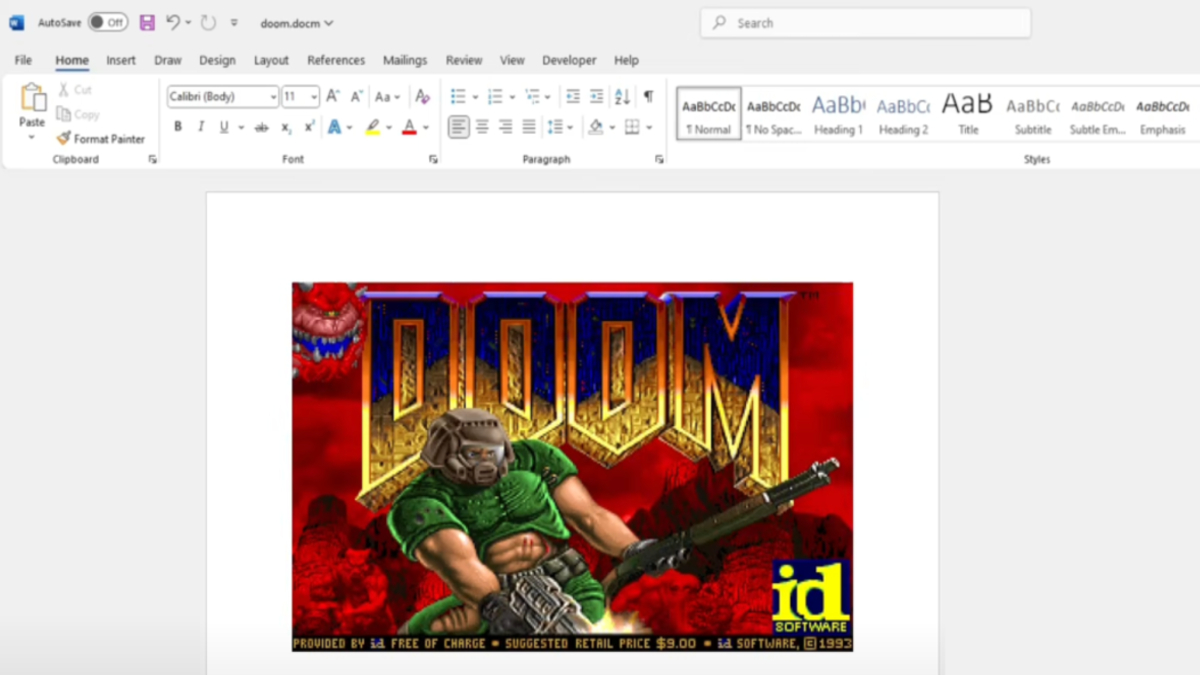Switch to the Design tab
This screenshot has width=1200, height=675.
coord(217,60)
